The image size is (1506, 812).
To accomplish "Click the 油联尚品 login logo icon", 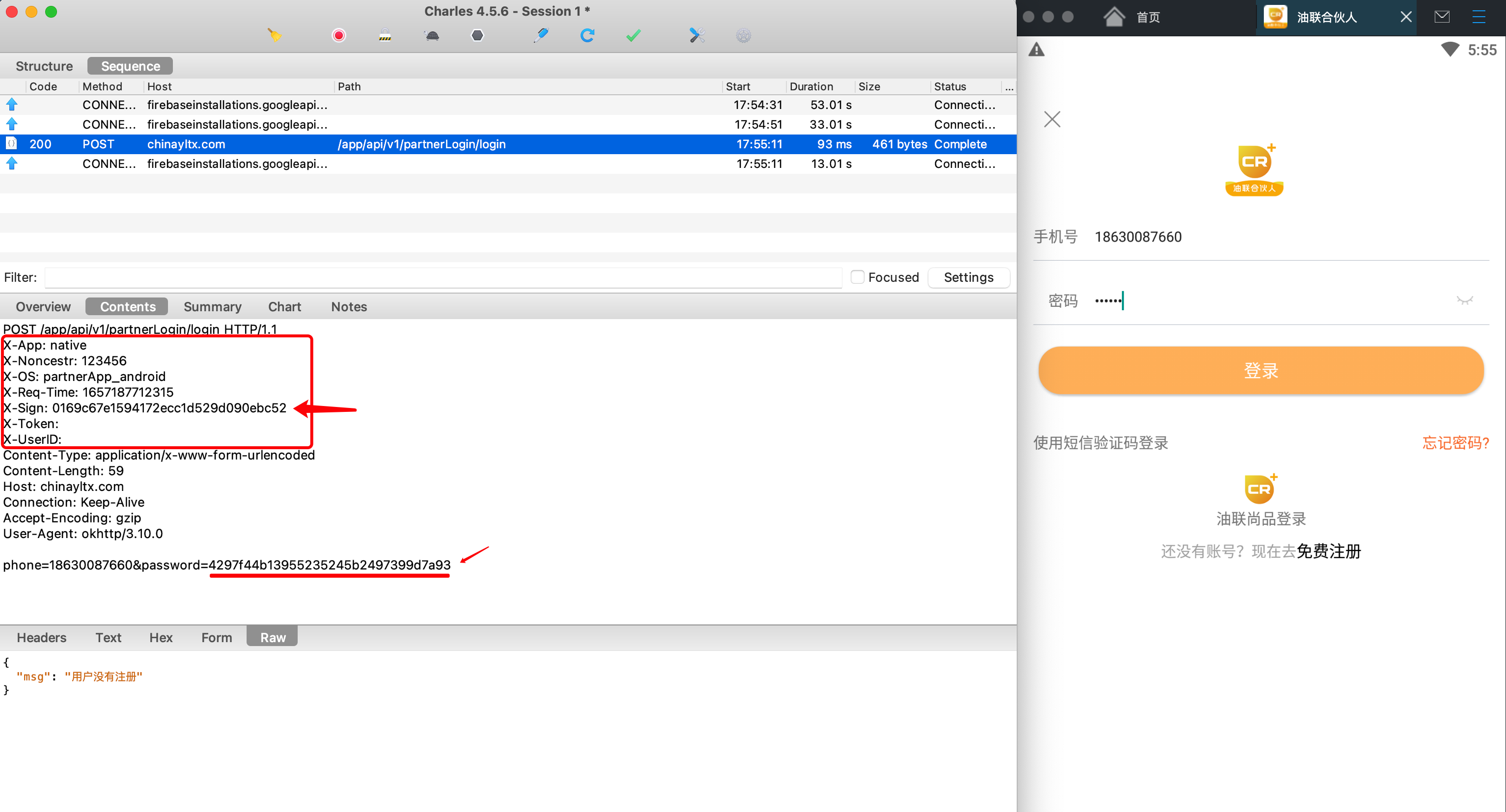I will click(1260, 488).
